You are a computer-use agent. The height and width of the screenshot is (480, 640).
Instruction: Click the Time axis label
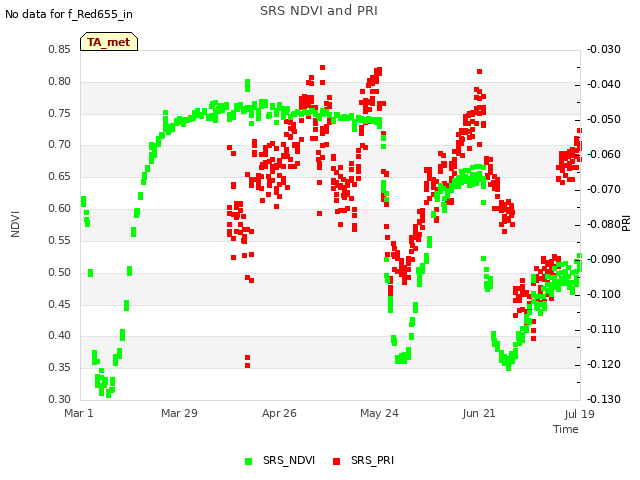(566, 429)
